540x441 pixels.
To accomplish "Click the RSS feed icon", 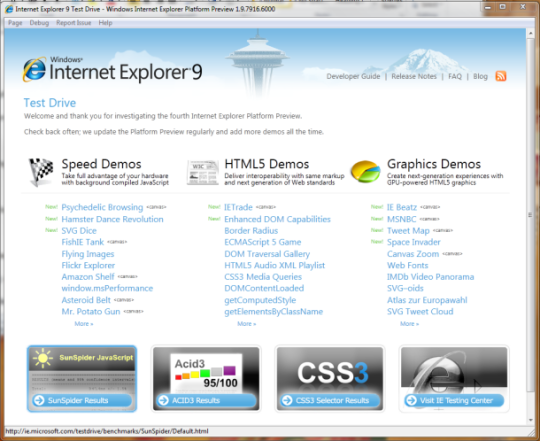I will coord(501,76).
